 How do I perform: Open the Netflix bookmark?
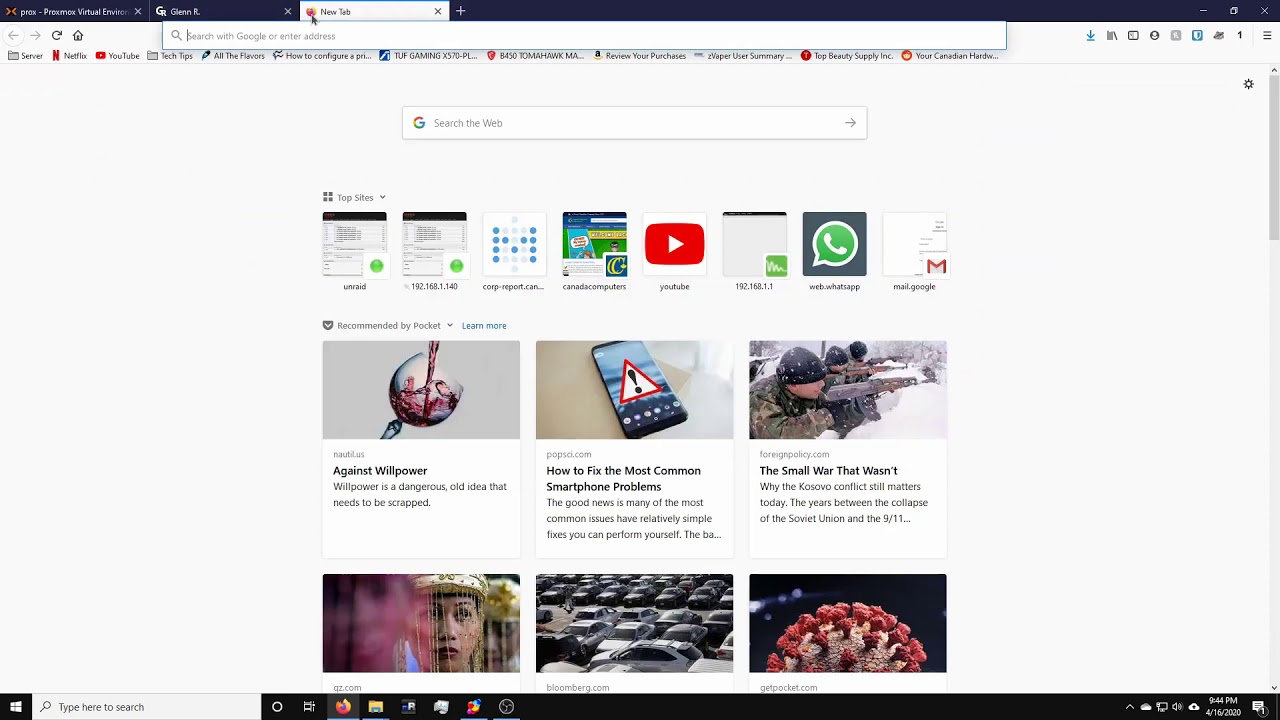[69, 56]
